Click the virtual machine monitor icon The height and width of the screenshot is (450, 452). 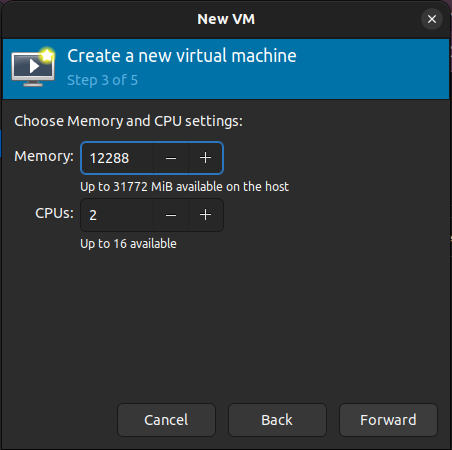coord(33,68)
